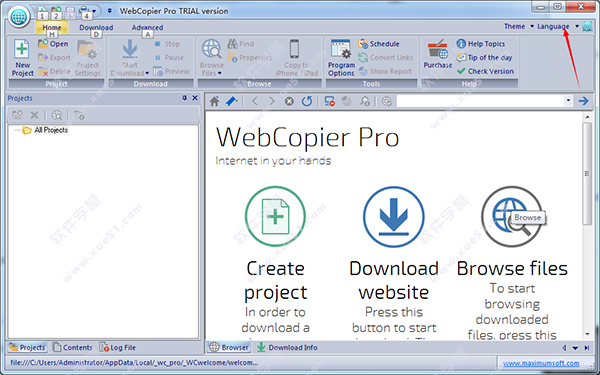This screenshot has width=600, height=375.
Task: Click in the browser address field
Action: coord(480,101)
